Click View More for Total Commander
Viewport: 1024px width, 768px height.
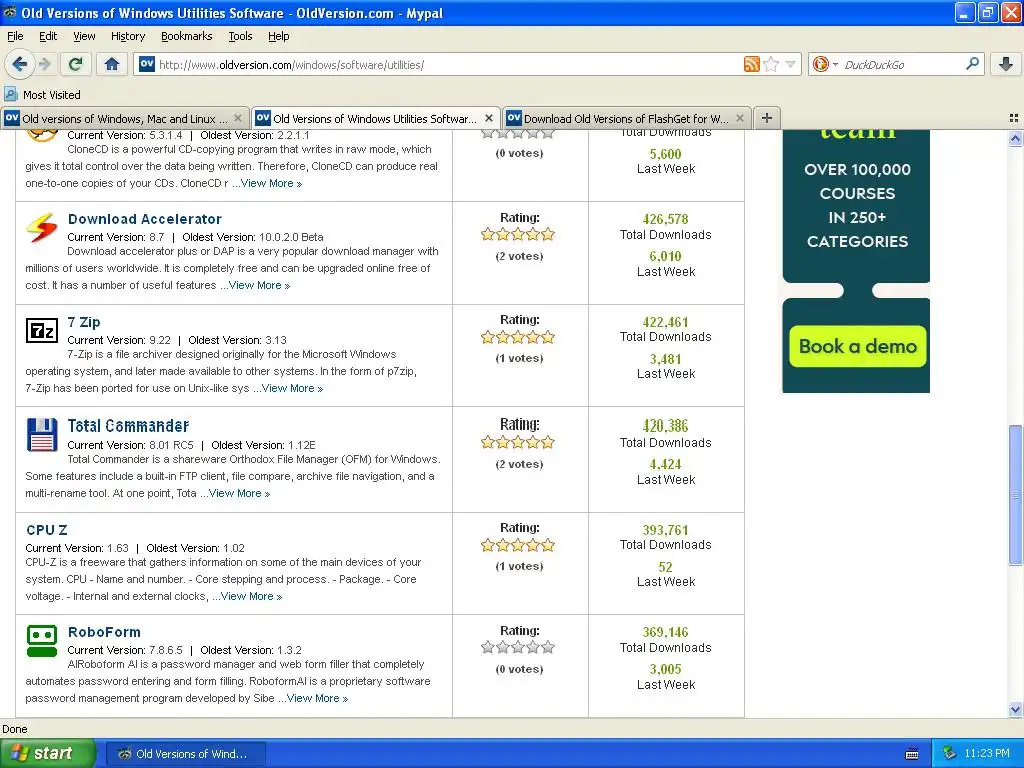pyautogui.click(x=239, y=494)
